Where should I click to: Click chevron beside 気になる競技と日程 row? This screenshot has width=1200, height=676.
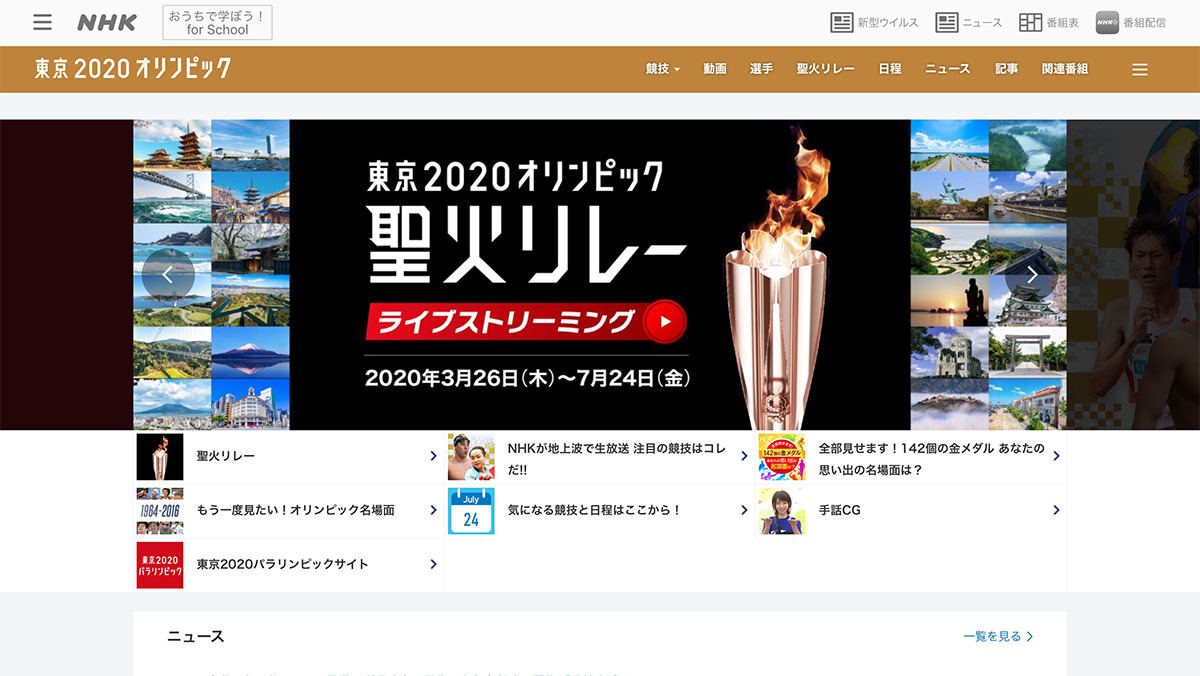pyautogui.click(x=744, y=510)
